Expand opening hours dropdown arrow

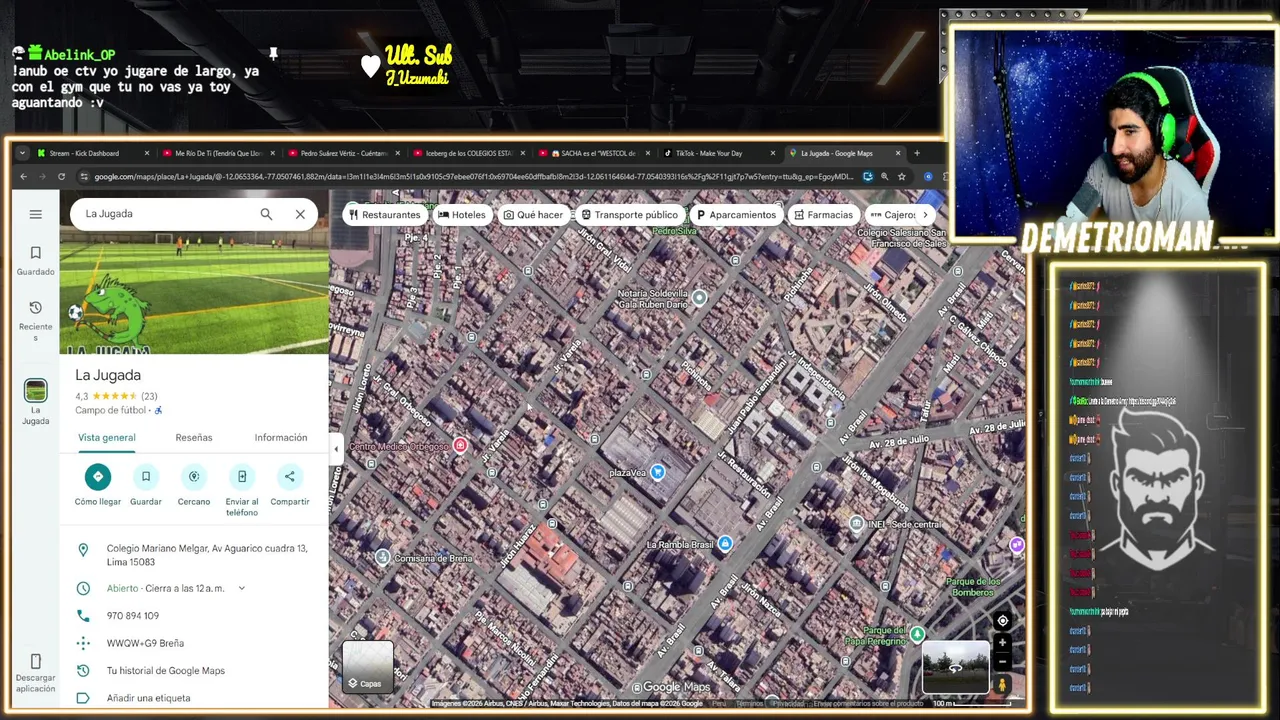click(x=241, y=589)
